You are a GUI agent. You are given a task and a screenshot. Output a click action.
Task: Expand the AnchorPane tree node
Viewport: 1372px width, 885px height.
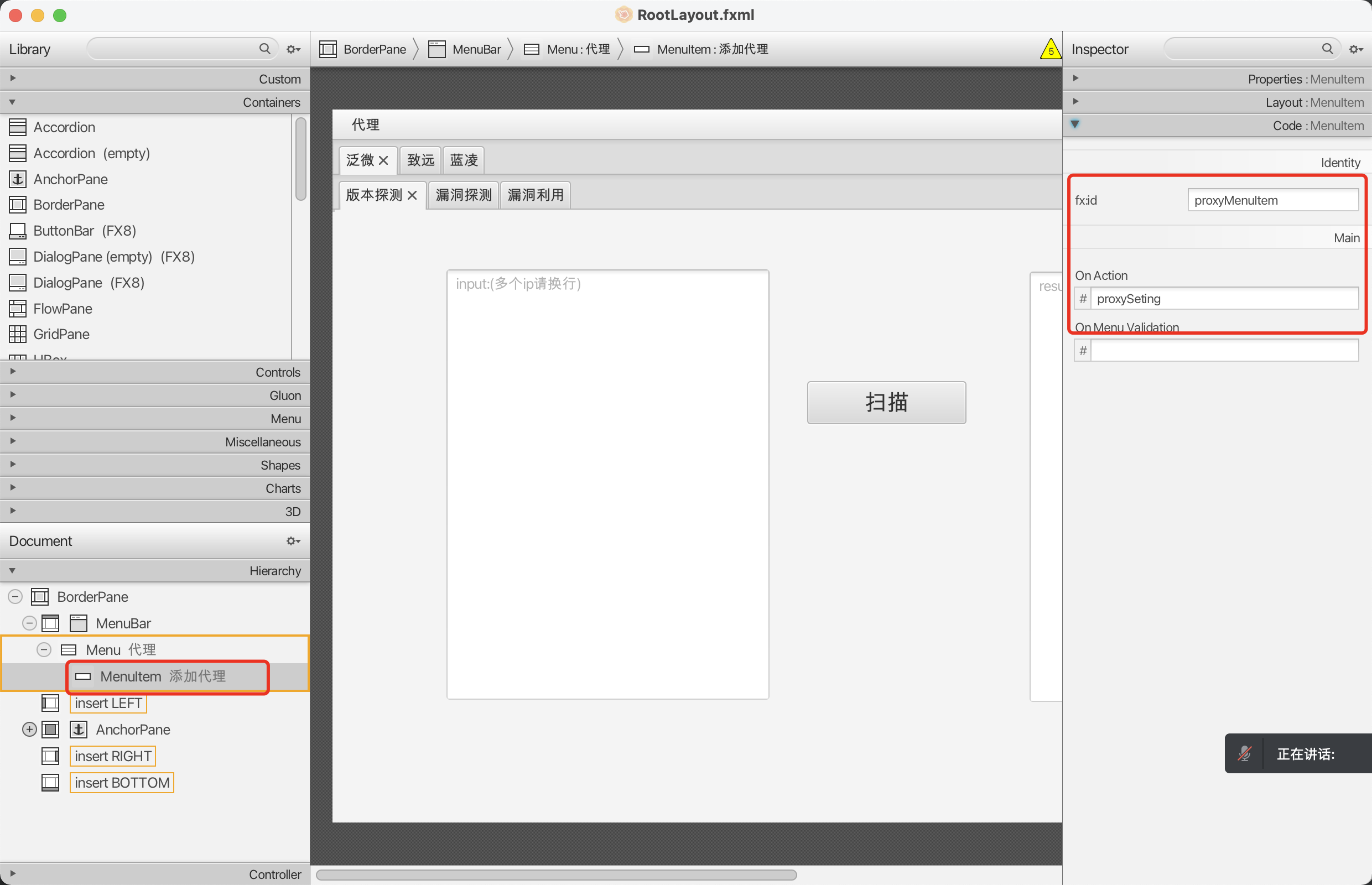[29, 729]
